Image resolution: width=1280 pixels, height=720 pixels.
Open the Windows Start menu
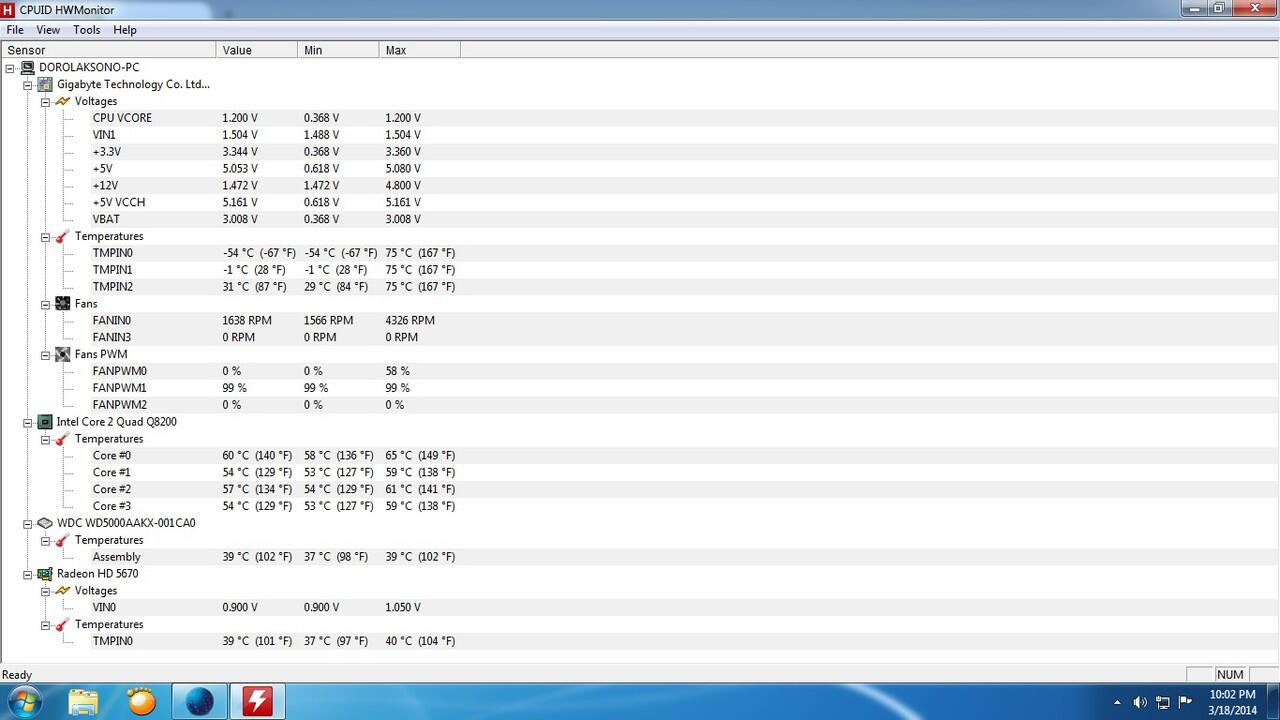pos(24,701)
